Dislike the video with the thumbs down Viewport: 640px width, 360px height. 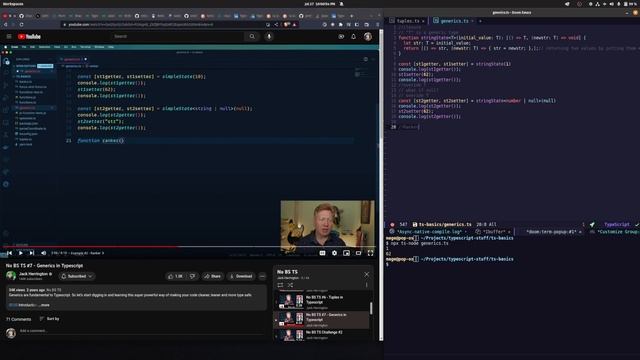pyautogui.click(x=192, y=276)
